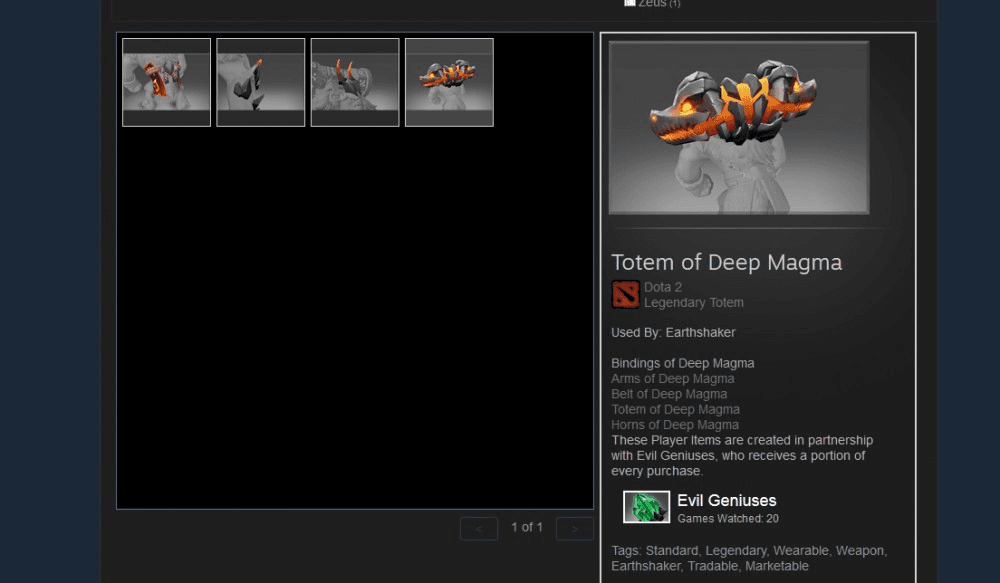Click Belt of Deep Magma in set list

tap(669, 394)
